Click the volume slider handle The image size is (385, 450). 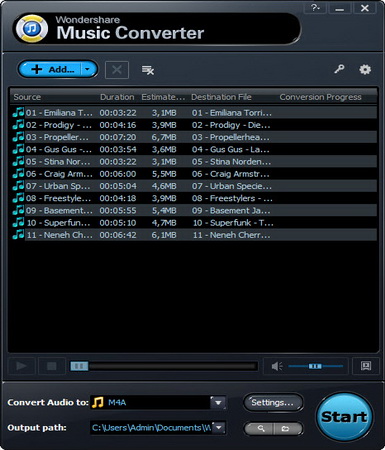point(315,366)
